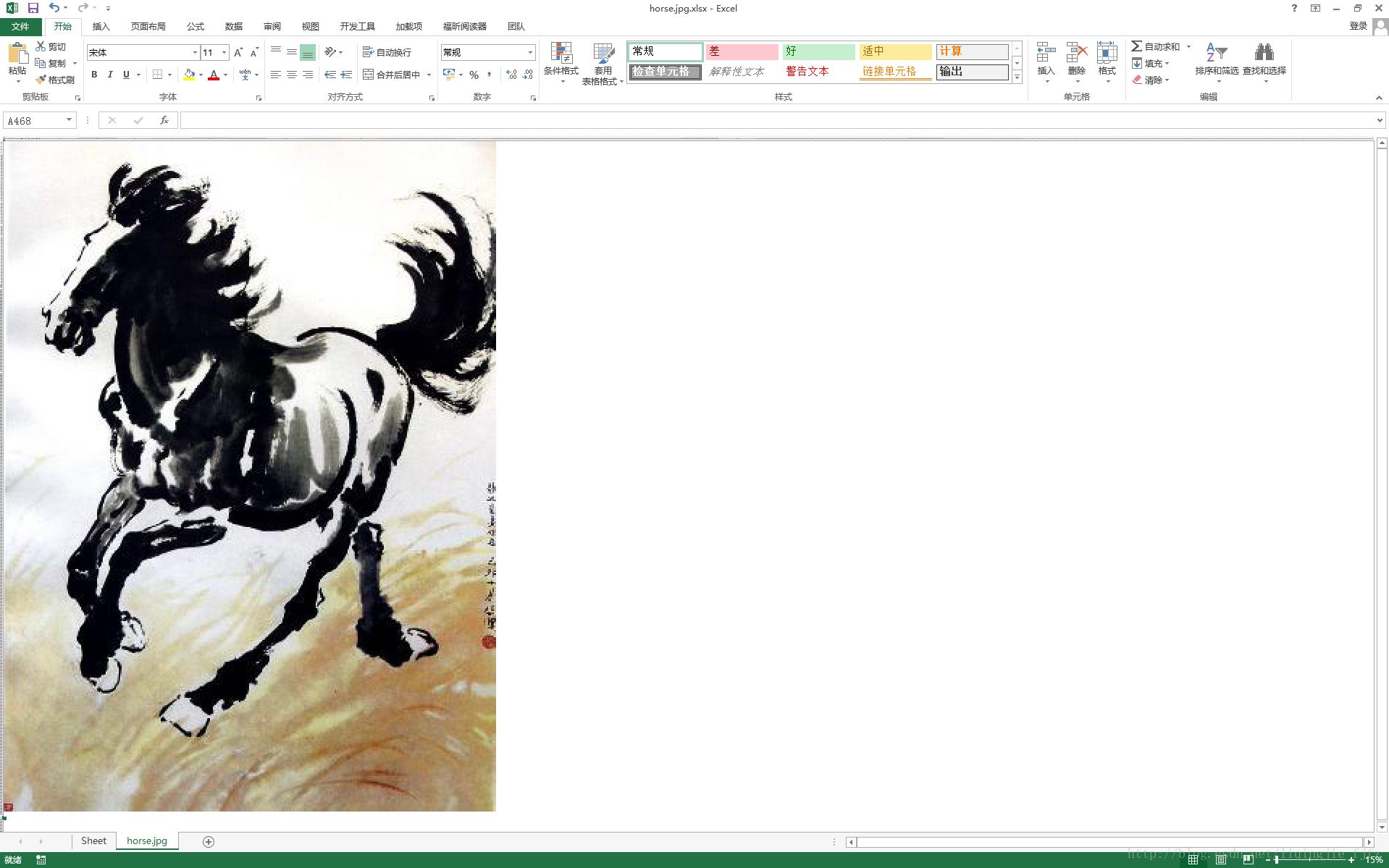Screen dimensions: 1389x868
Task: Collapse the ribbon
Action: click(1379, 98)
